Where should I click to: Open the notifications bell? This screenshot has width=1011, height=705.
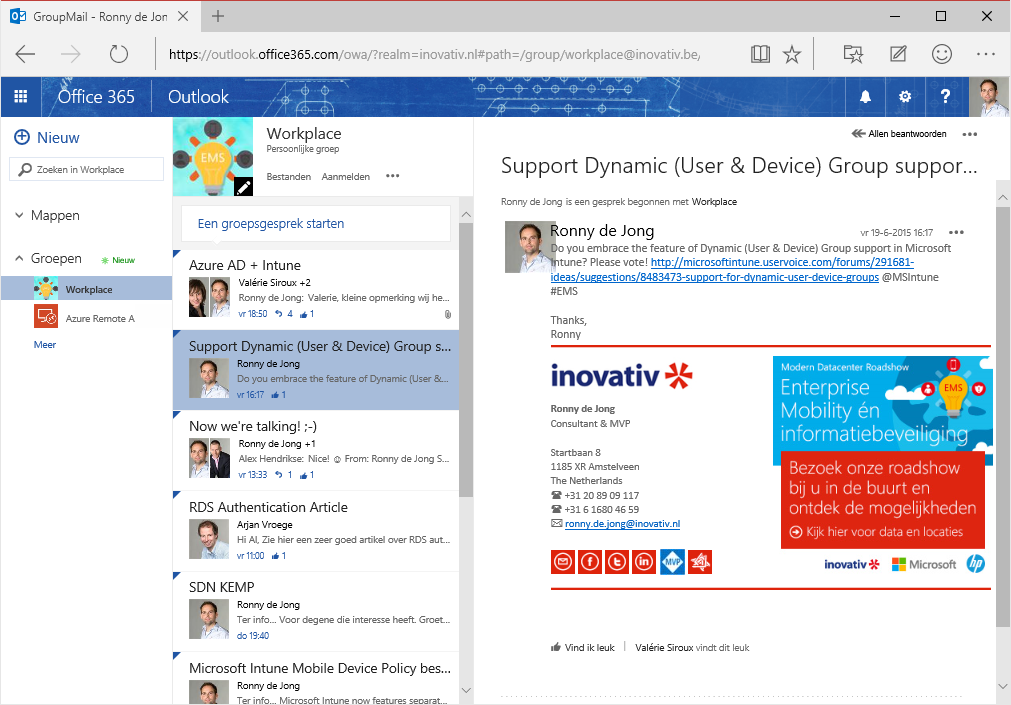865,97
